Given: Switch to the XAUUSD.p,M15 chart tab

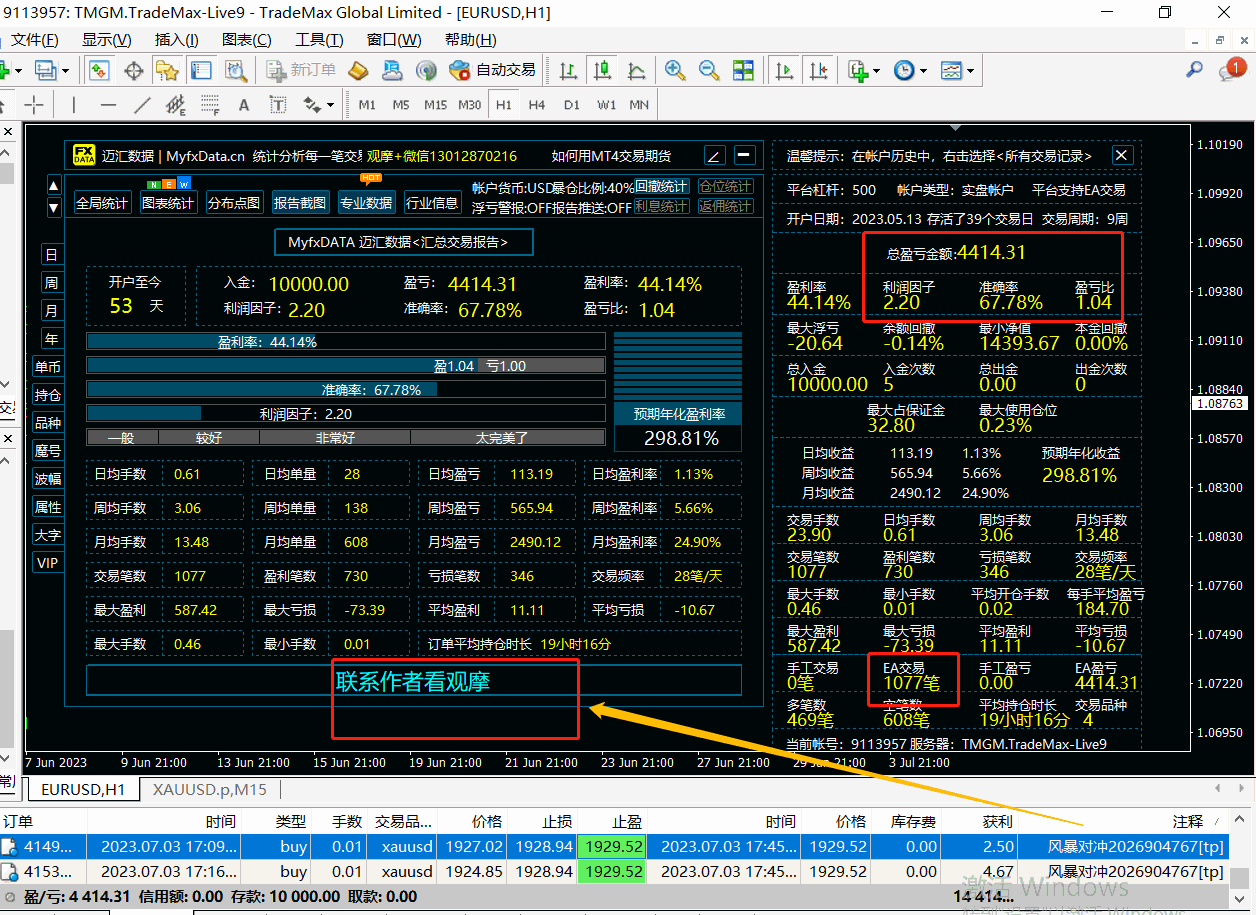Looking at the screenshot, I should (210, 789).
